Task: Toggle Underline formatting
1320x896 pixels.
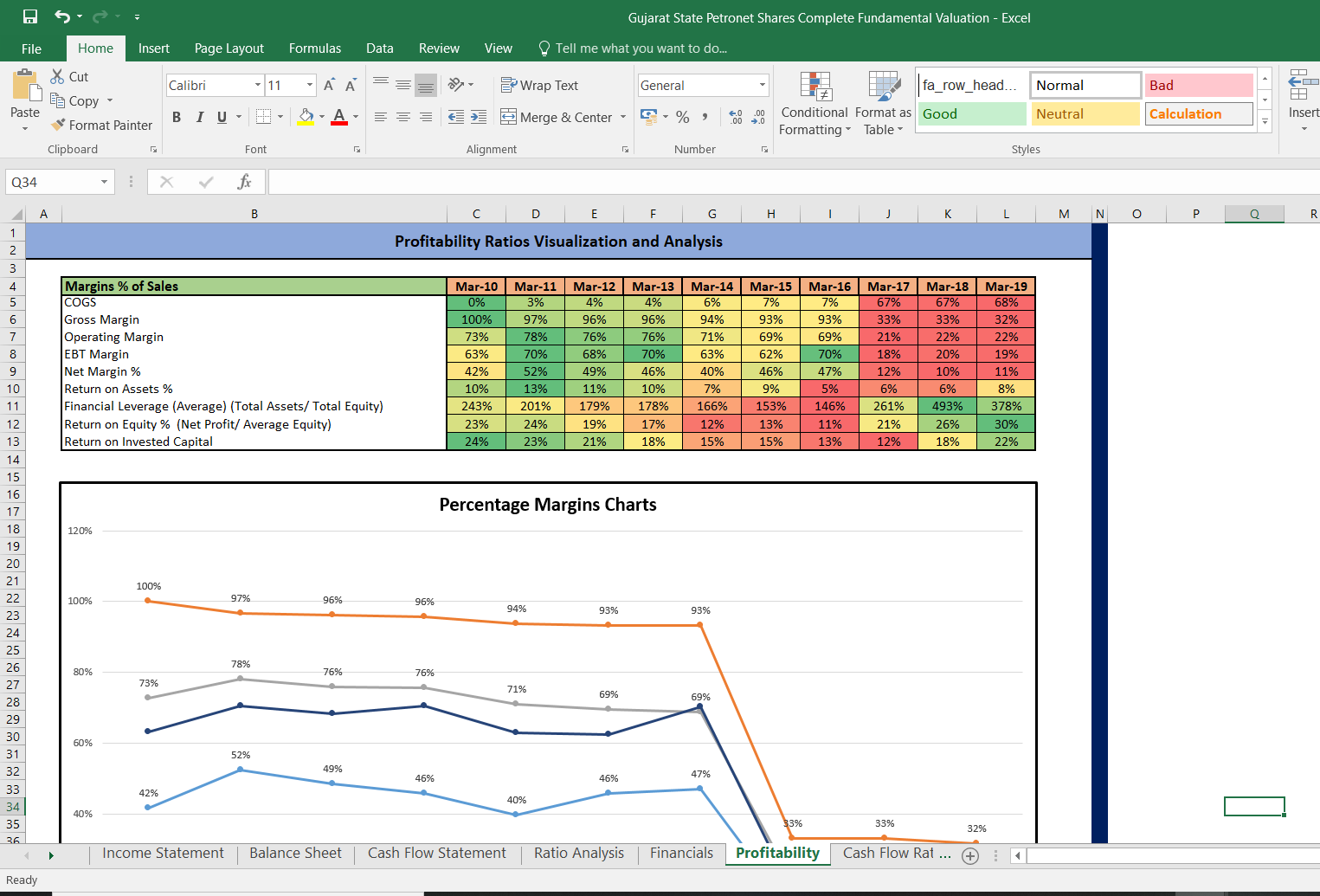Action: tap(222, 116)
